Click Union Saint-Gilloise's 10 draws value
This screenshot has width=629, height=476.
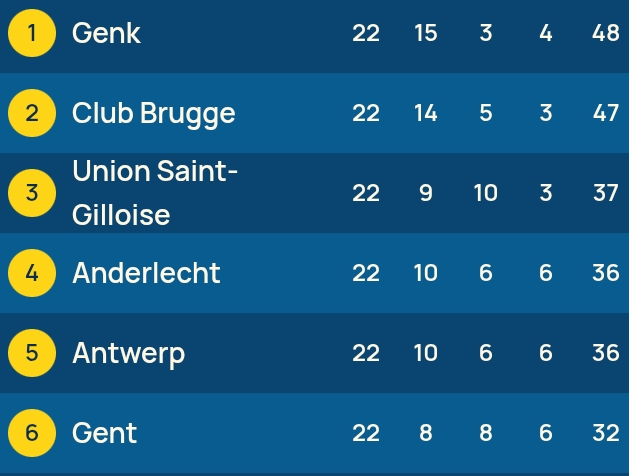click(x=486, y=193)
